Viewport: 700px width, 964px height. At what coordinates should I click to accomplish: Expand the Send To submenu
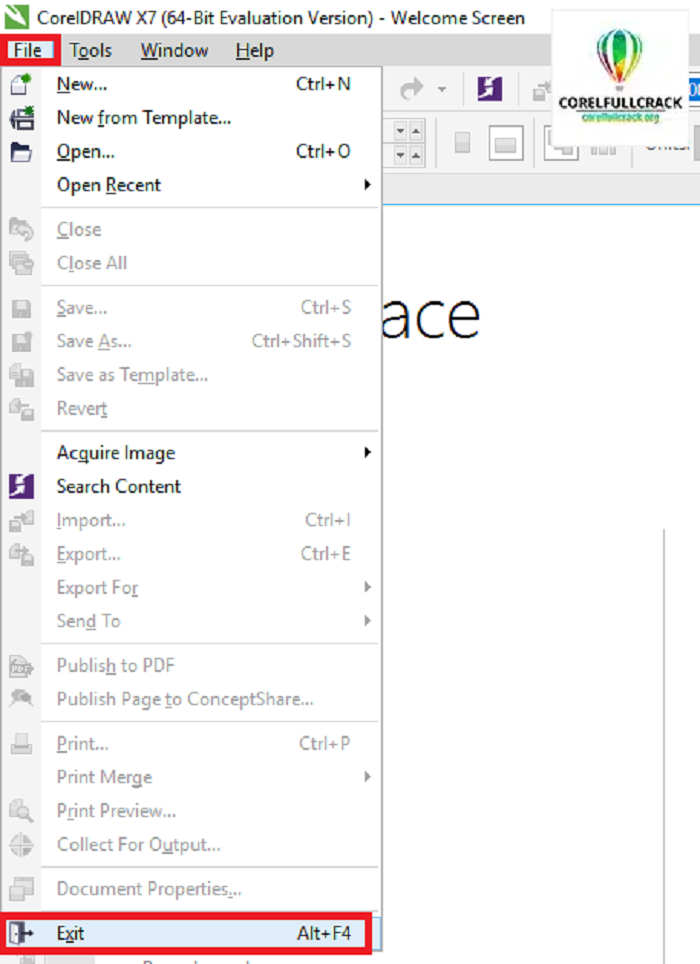[x=367, y=620]
